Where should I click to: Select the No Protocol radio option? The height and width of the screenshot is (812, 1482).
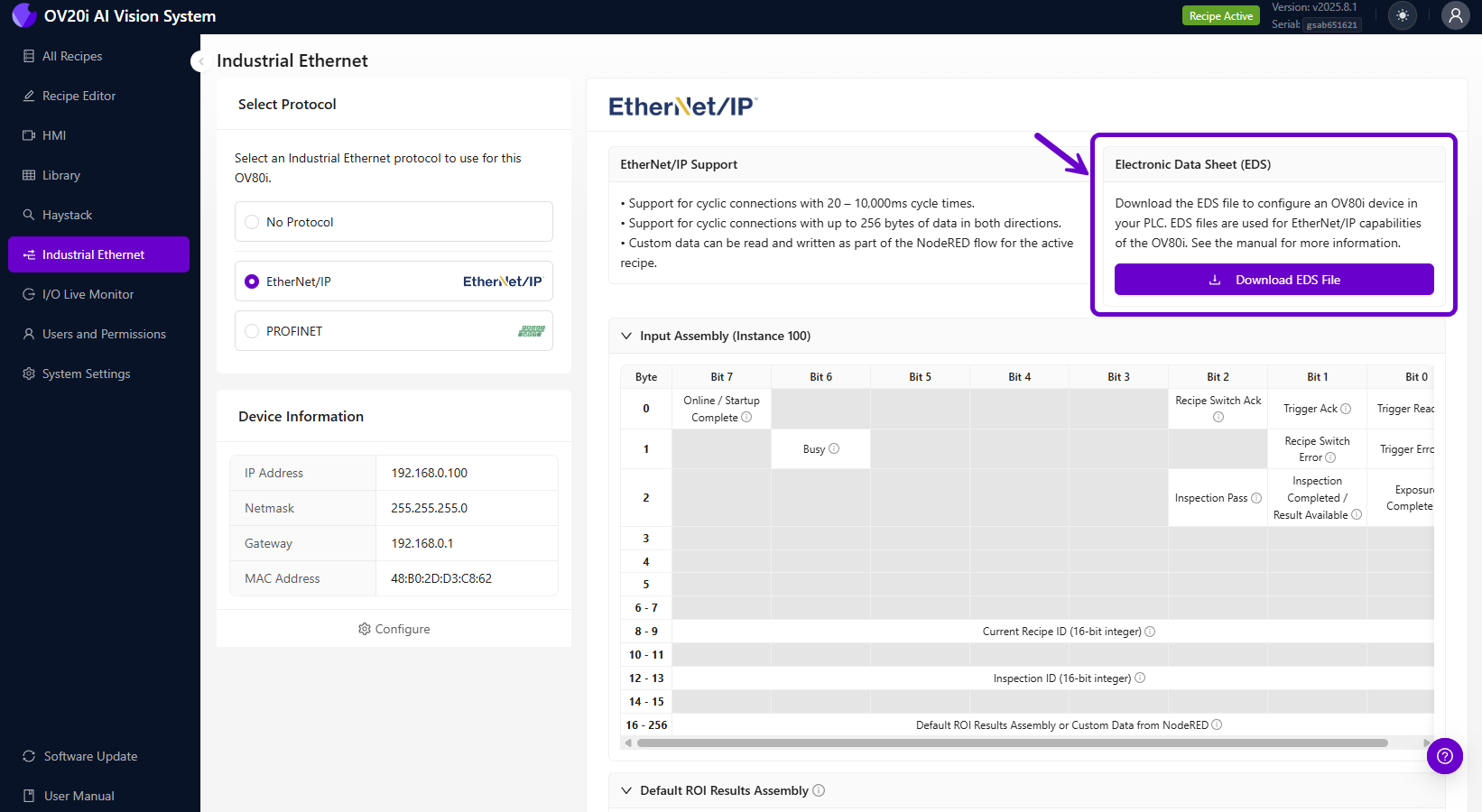[x=252, y=222]
